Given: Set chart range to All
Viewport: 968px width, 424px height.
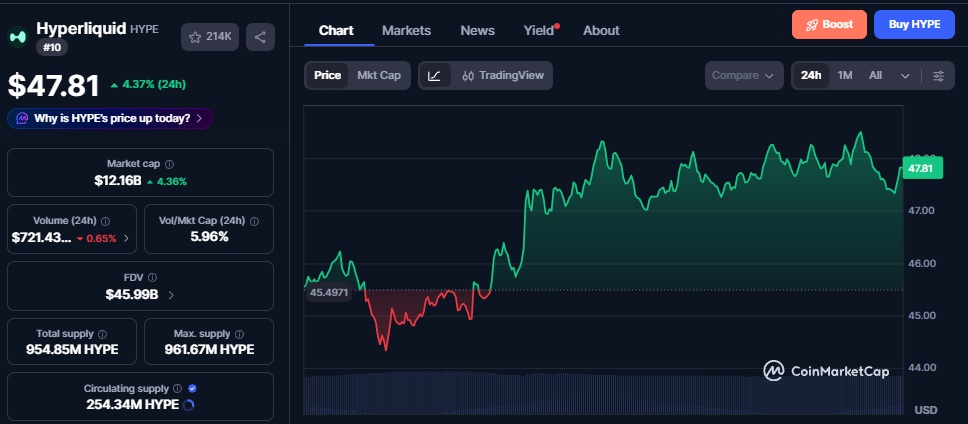Looking at the screenshot, I should click(x=875, y=75).
